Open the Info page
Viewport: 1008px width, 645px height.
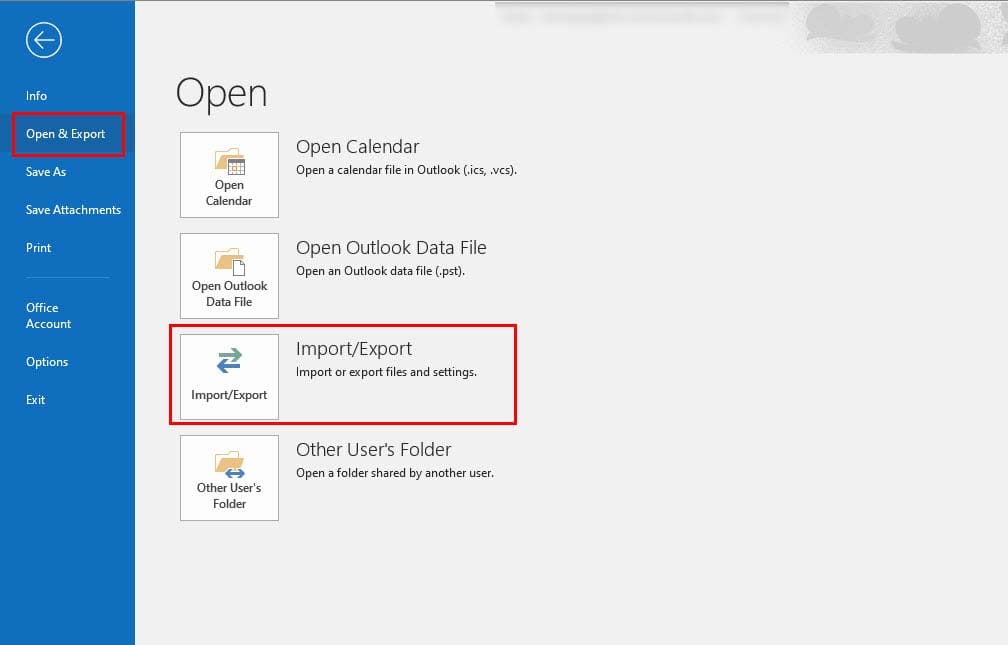pos(36,96)
